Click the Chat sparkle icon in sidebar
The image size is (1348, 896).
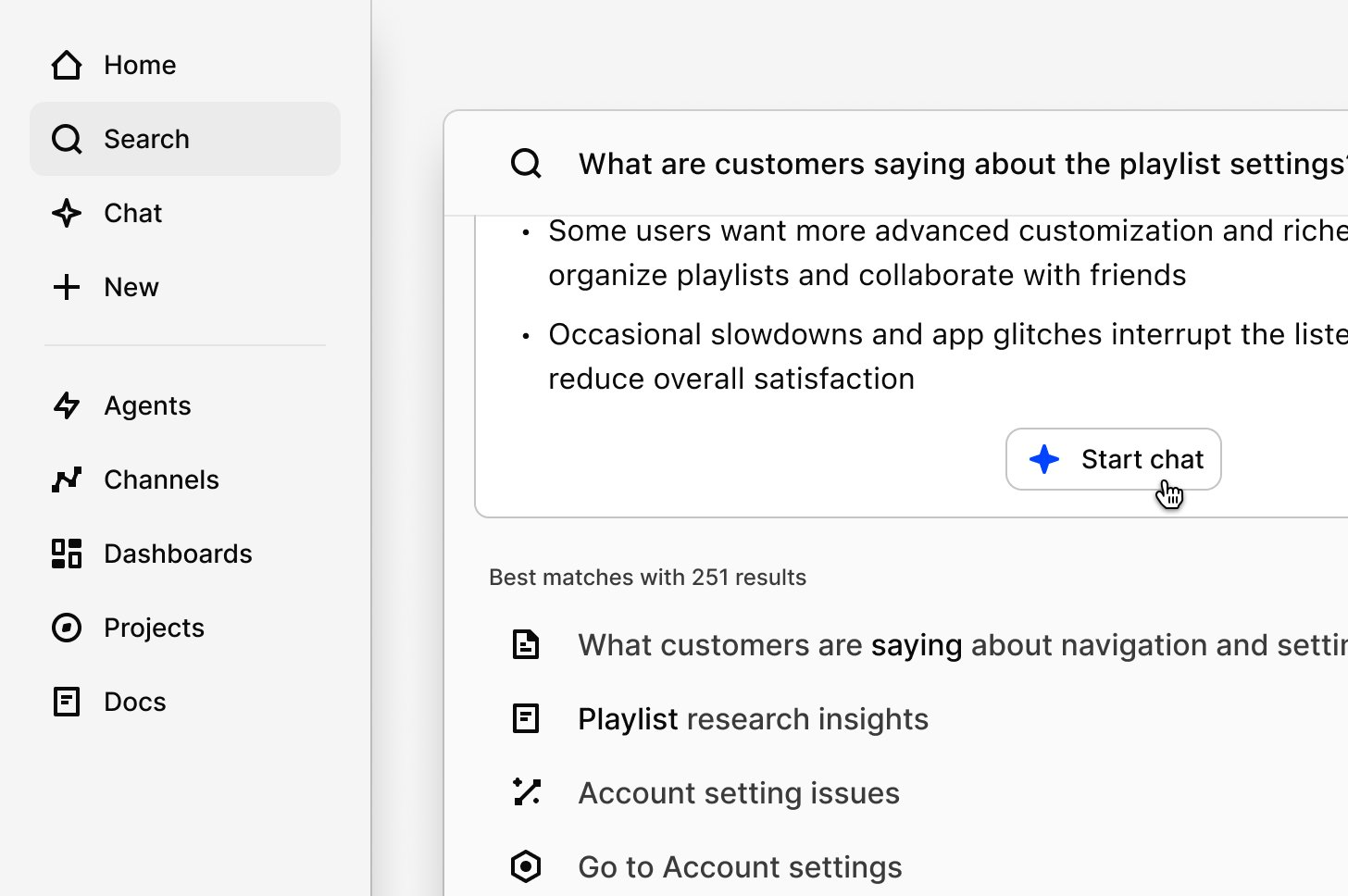67,213
